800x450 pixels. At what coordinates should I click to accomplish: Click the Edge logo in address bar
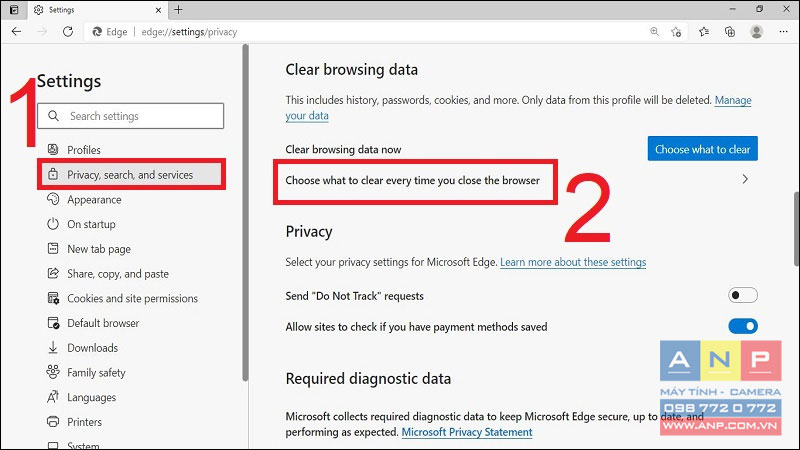[96, 32]
